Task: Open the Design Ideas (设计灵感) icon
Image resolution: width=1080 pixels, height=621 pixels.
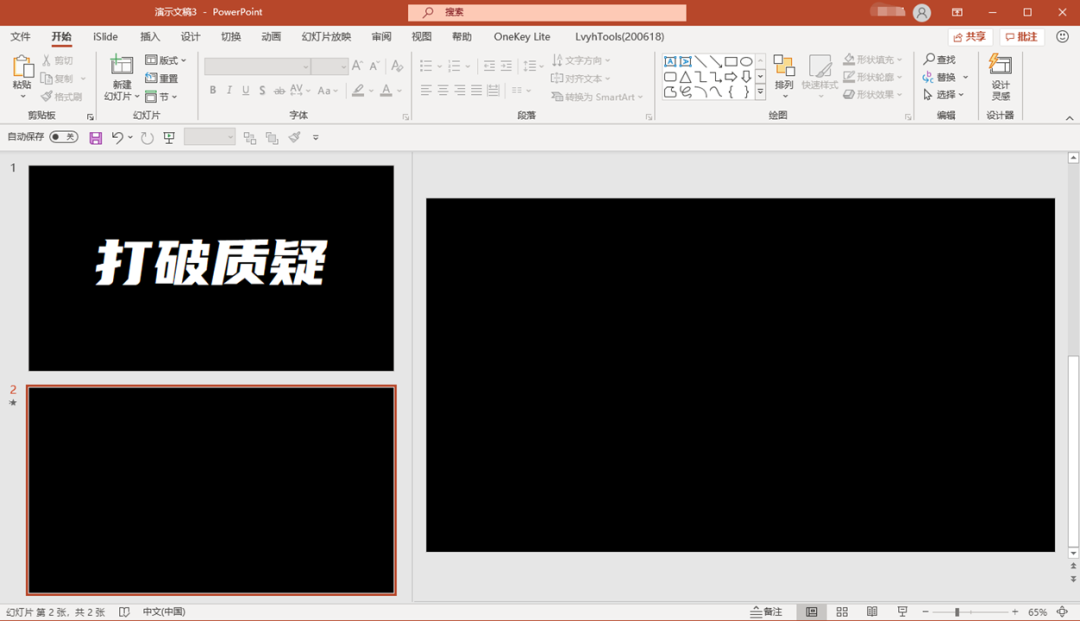Action: [1000, 76]
